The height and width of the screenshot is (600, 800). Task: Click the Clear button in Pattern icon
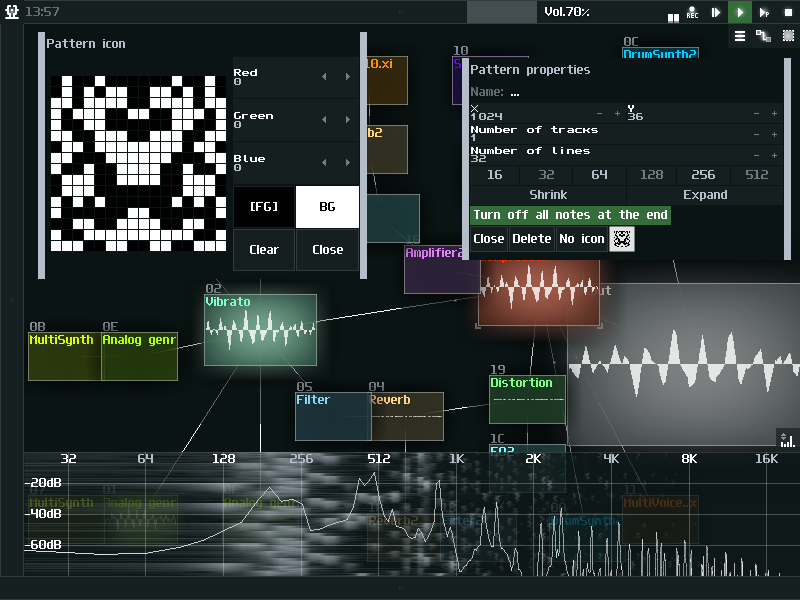[x=264, y=250]
